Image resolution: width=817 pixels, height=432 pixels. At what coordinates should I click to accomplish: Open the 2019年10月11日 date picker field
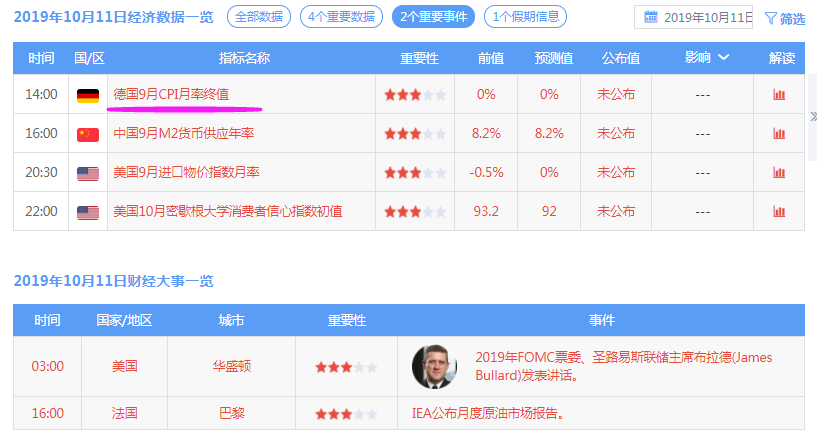694,17
